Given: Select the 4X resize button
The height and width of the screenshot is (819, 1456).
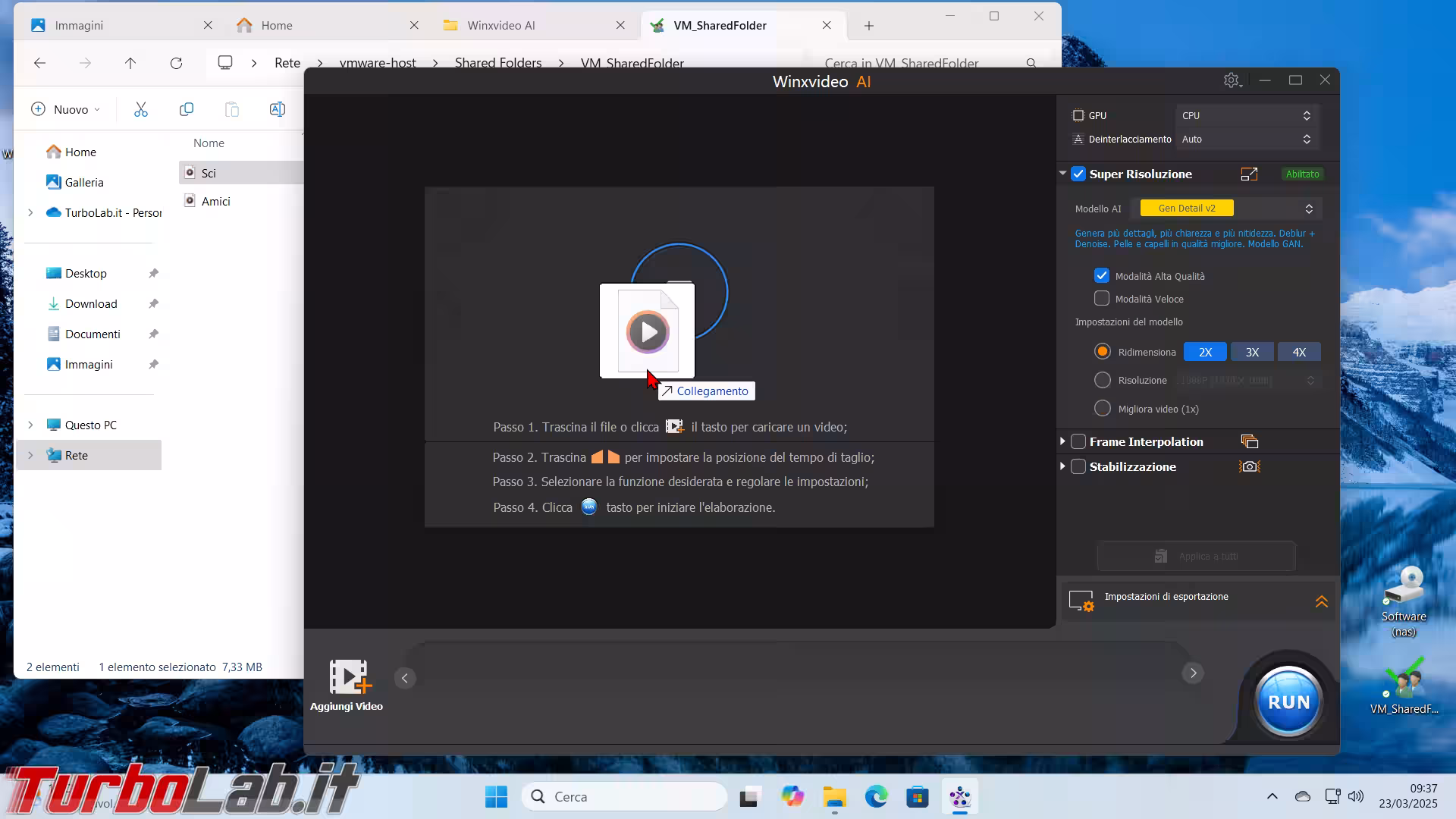Looking at the screenshot, I should point(1299,352).
